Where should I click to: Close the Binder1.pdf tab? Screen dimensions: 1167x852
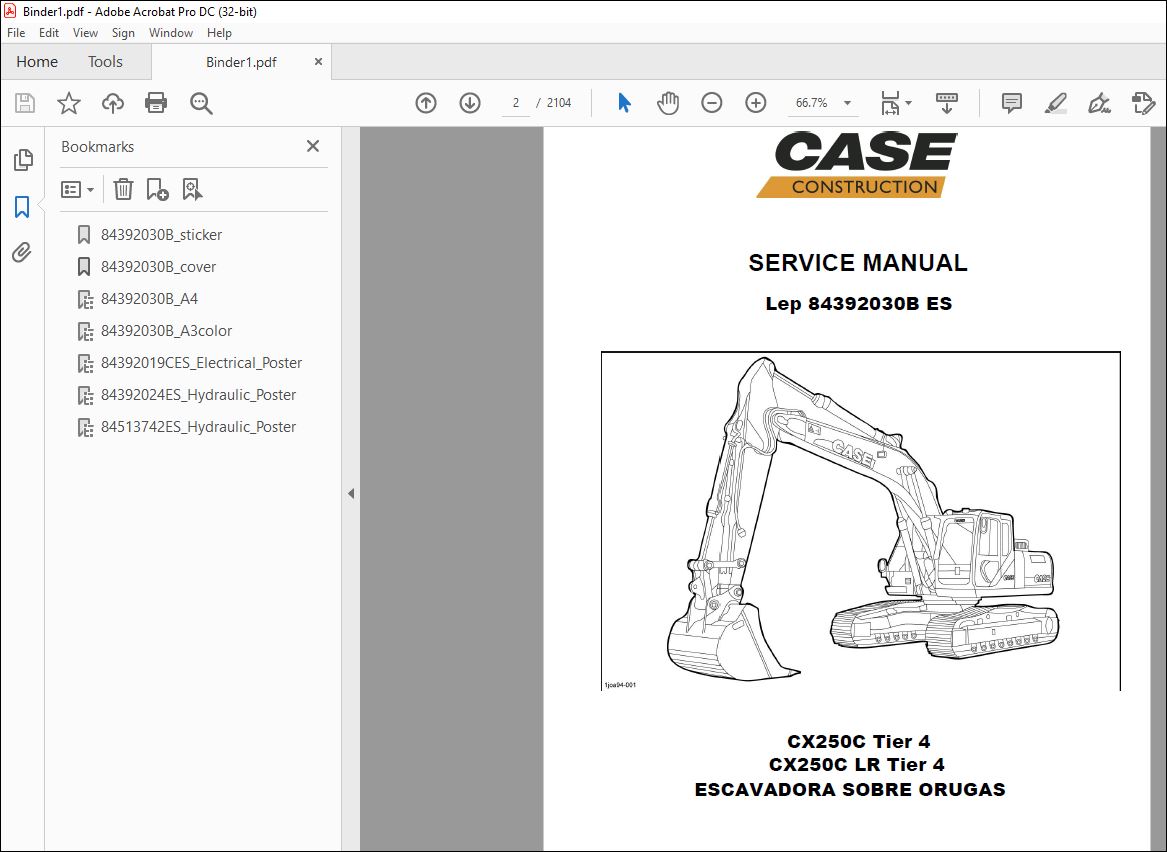[319, 62]
